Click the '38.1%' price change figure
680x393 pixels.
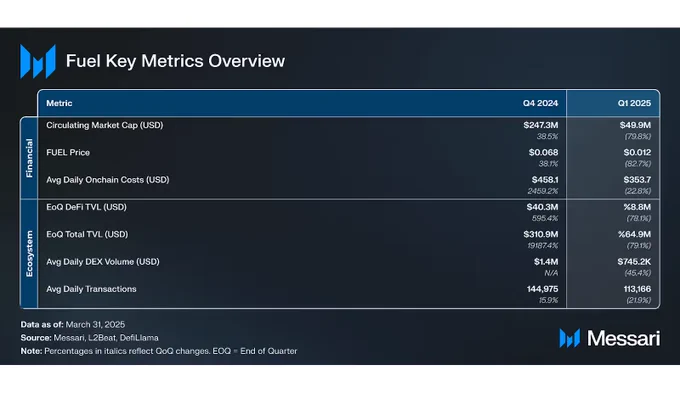click(x=549, y=164)
